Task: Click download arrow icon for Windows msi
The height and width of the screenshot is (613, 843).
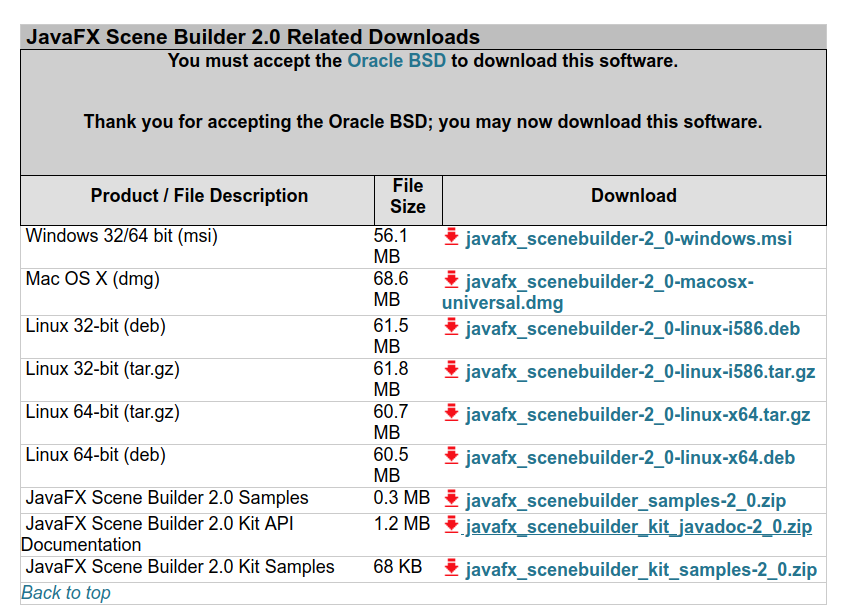Action: click(x=452, y=237)
